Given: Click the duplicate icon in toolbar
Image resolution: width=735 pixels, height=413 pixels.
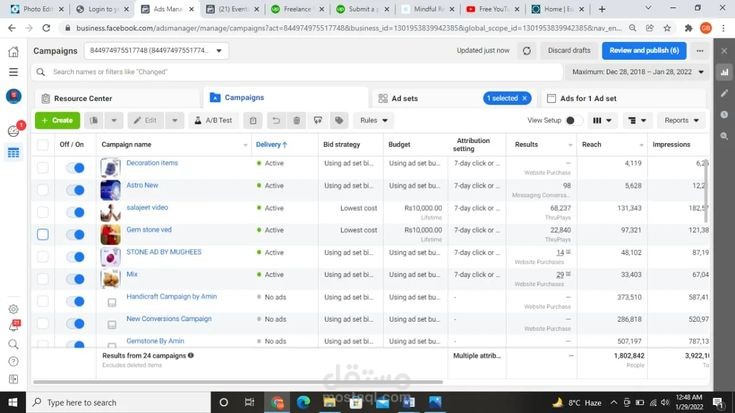Looking at the screenshot, I should coord(94,120).
